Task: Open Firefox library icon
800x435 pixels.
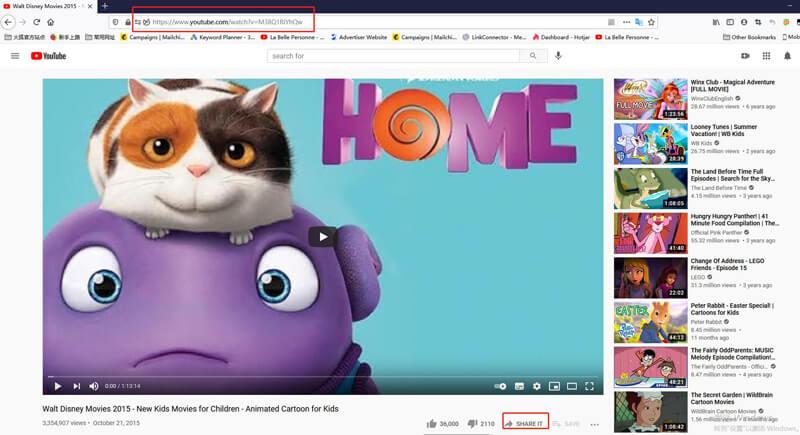Action: [716, 22]
